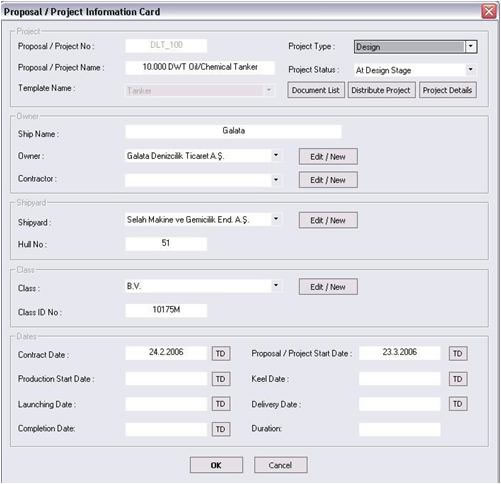Click TD button next to Contract Date
This screenshot has height=484, width=501.
pyautogui.click(x=221, y=353)
